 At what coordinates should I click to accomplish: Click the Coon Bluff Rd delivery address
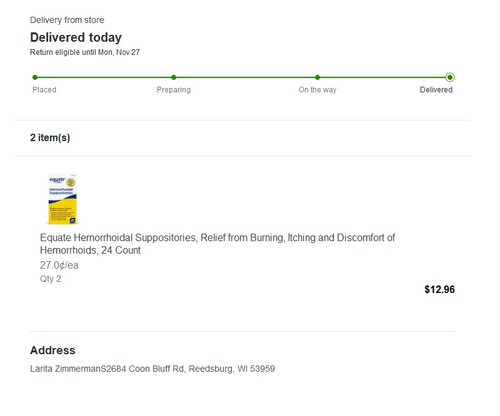point(152,369)
